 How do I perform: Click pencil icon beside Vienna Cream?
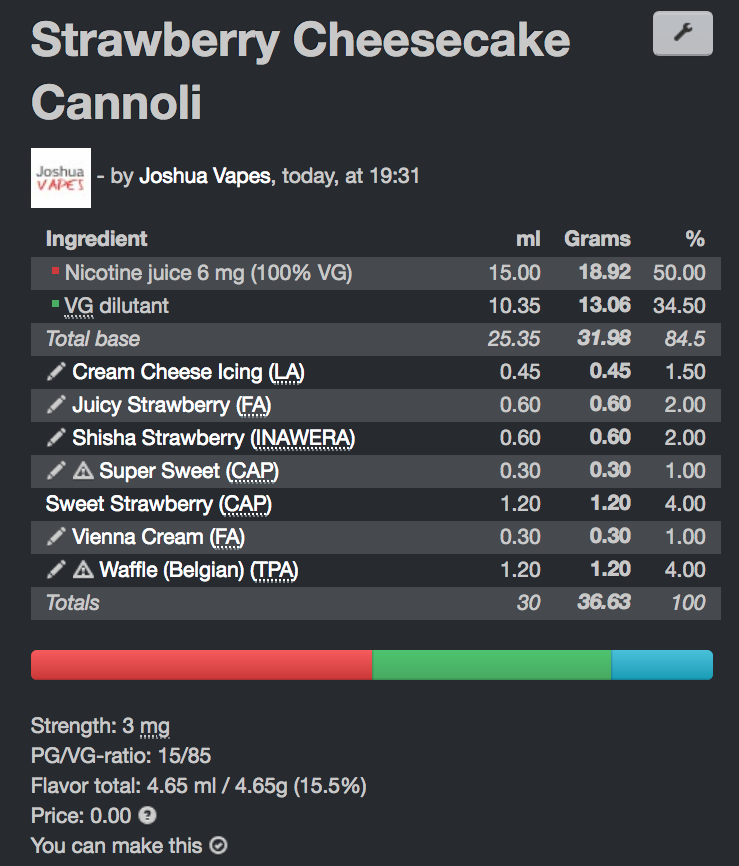coord(56,537)
